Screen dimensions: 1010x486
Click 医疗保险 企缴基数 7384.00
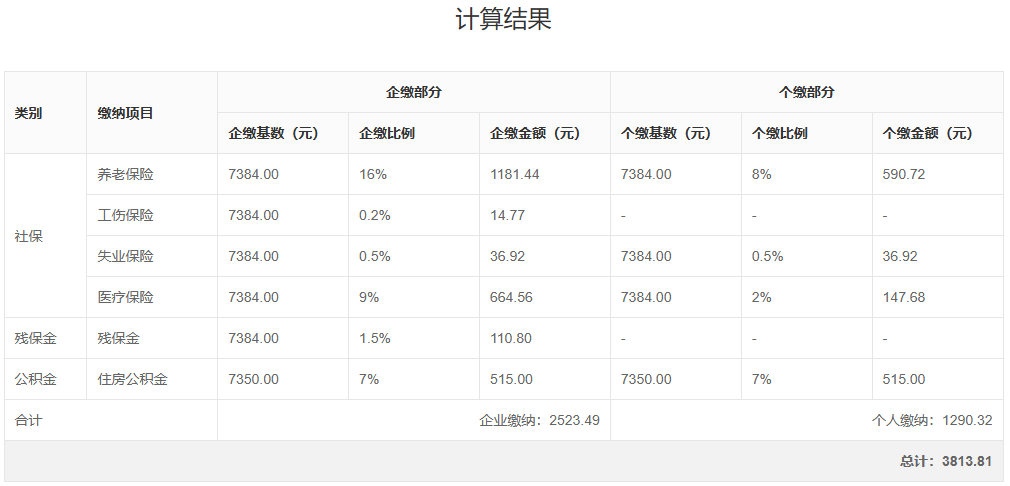point(253,297)
